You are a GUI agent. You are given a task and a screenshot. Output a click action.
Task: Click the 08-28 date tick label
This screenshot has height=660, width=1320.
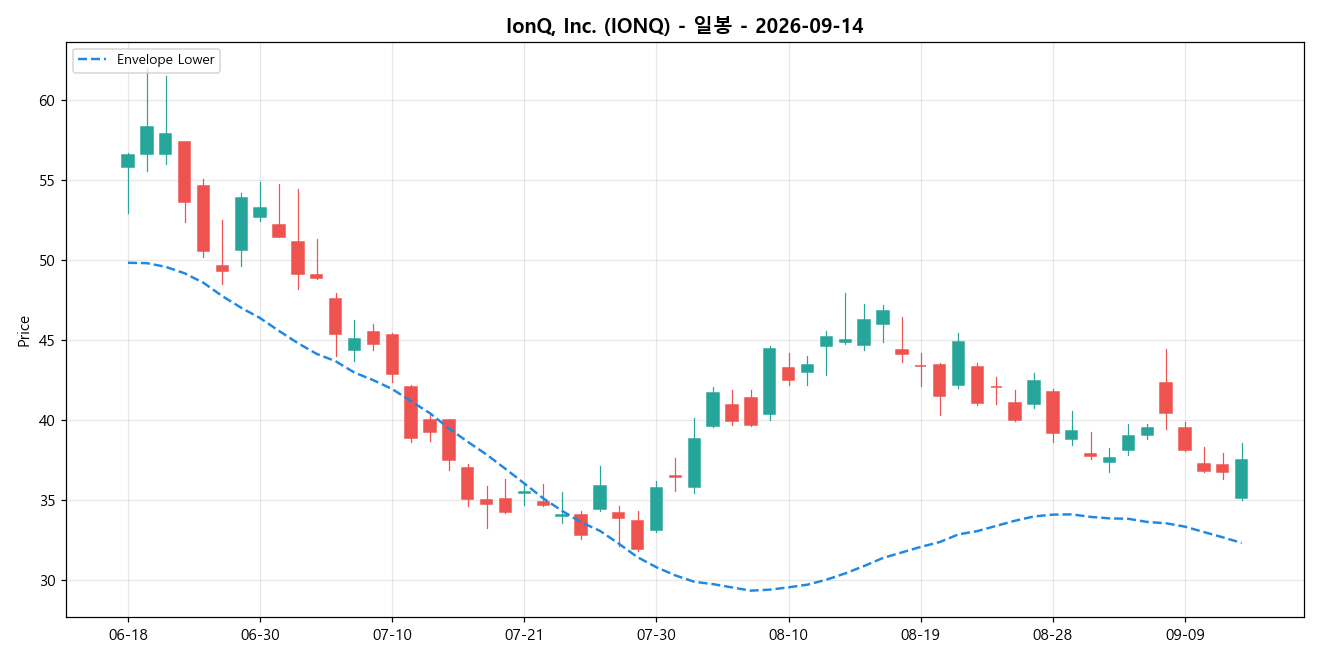(1053, 635)
